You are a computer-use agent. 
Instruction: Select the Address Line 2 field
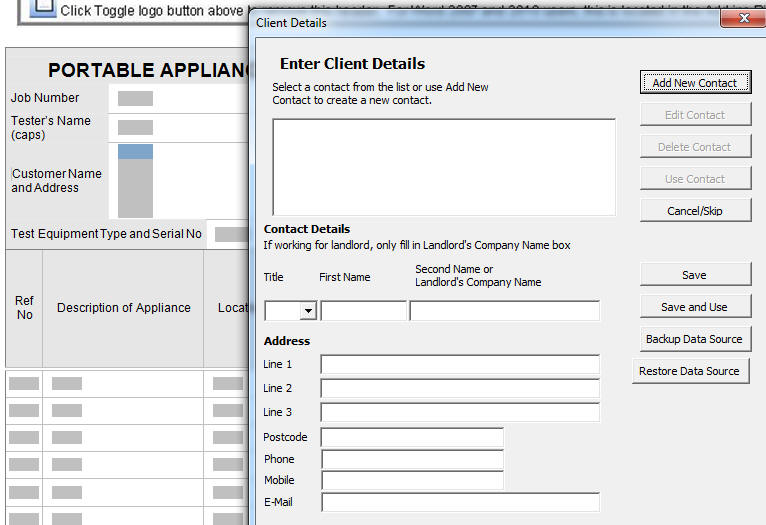460,388
